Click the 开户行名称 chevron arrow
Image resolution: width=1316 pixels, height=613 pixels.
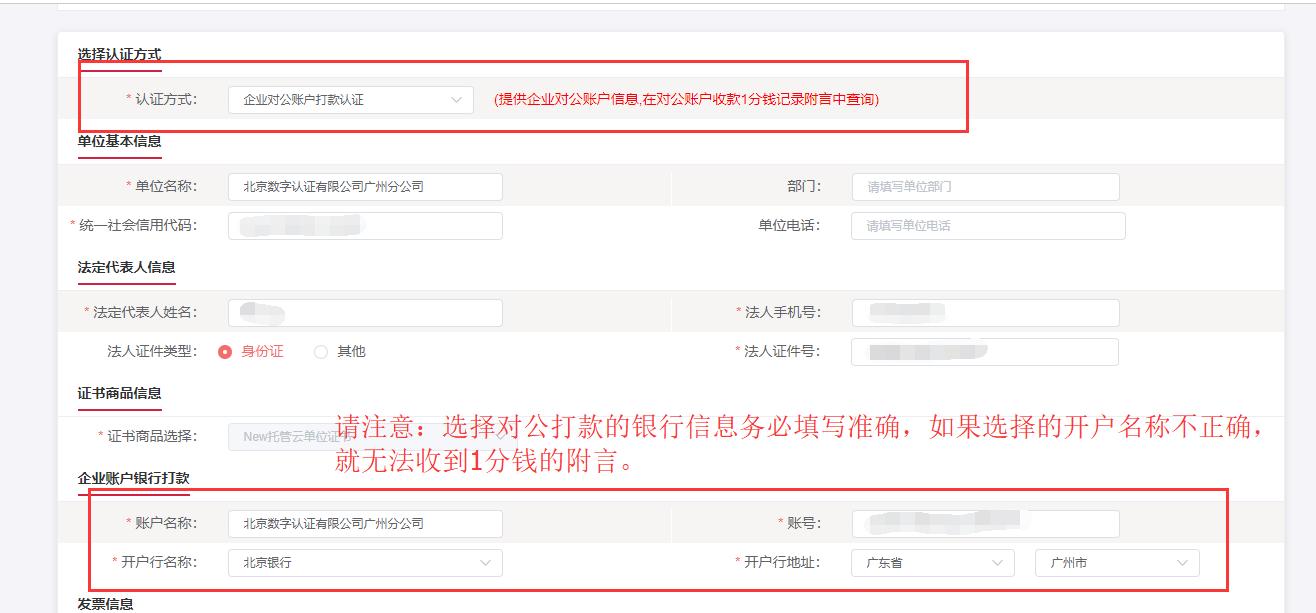(485, 563)
